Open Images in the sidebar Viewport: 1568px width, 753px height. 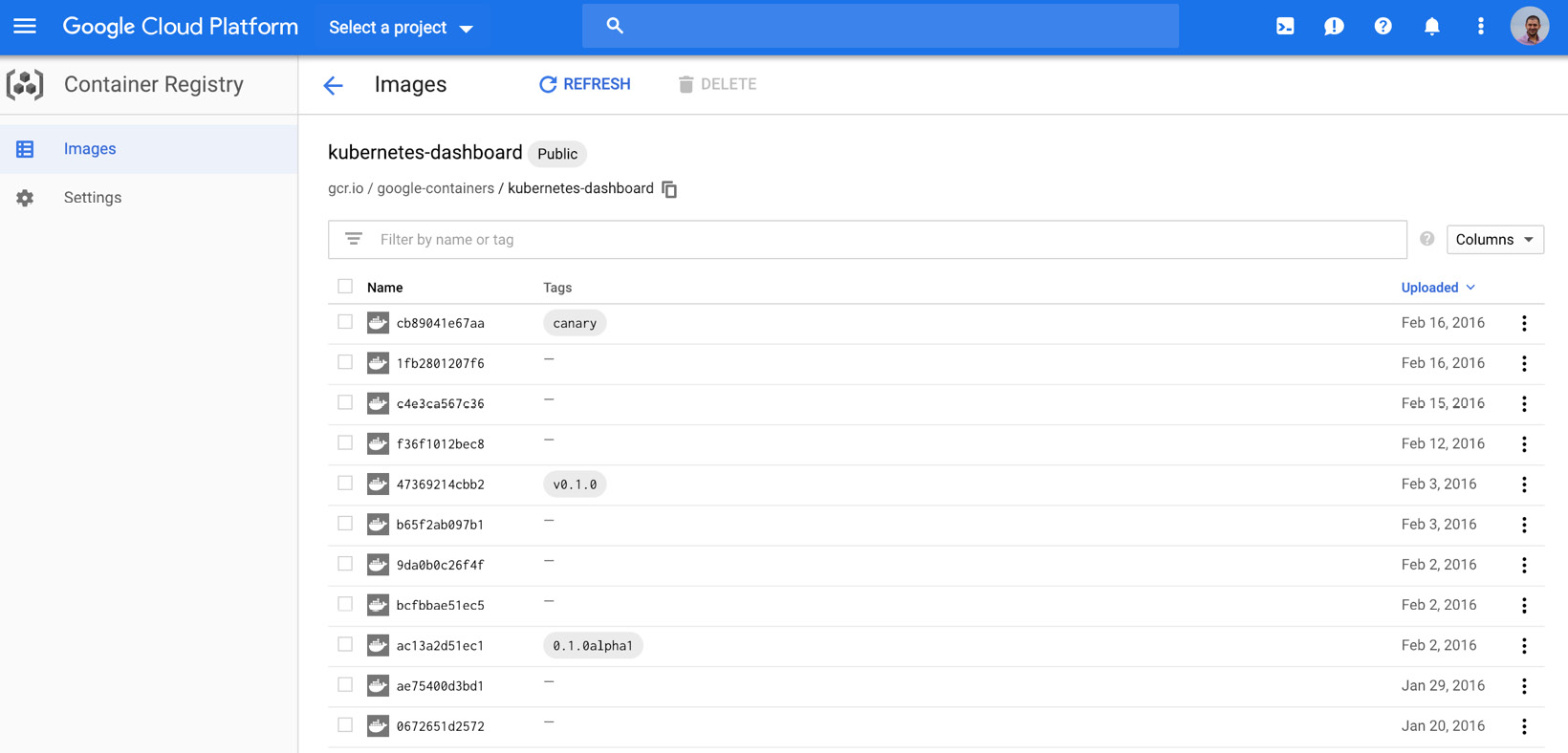pyautogui.click(x=149, y=149)
